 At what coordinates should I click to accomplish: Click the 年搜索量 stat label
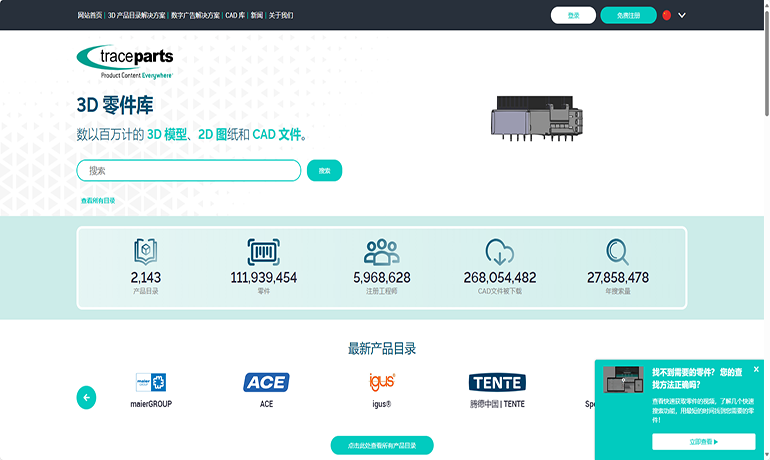click(618, 292)
